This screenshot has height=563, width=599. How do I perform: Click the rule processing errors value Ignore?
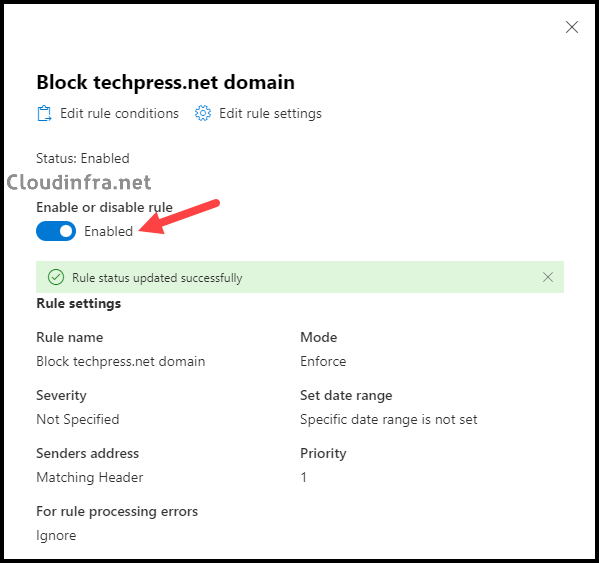pos(56,536)
